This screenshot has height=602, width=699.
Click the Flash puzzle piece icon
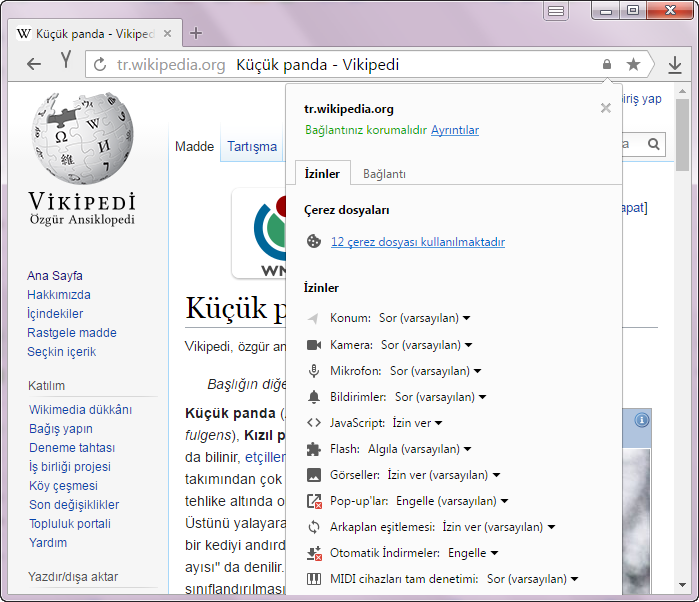pyautogui.click(x=314, y=449)
